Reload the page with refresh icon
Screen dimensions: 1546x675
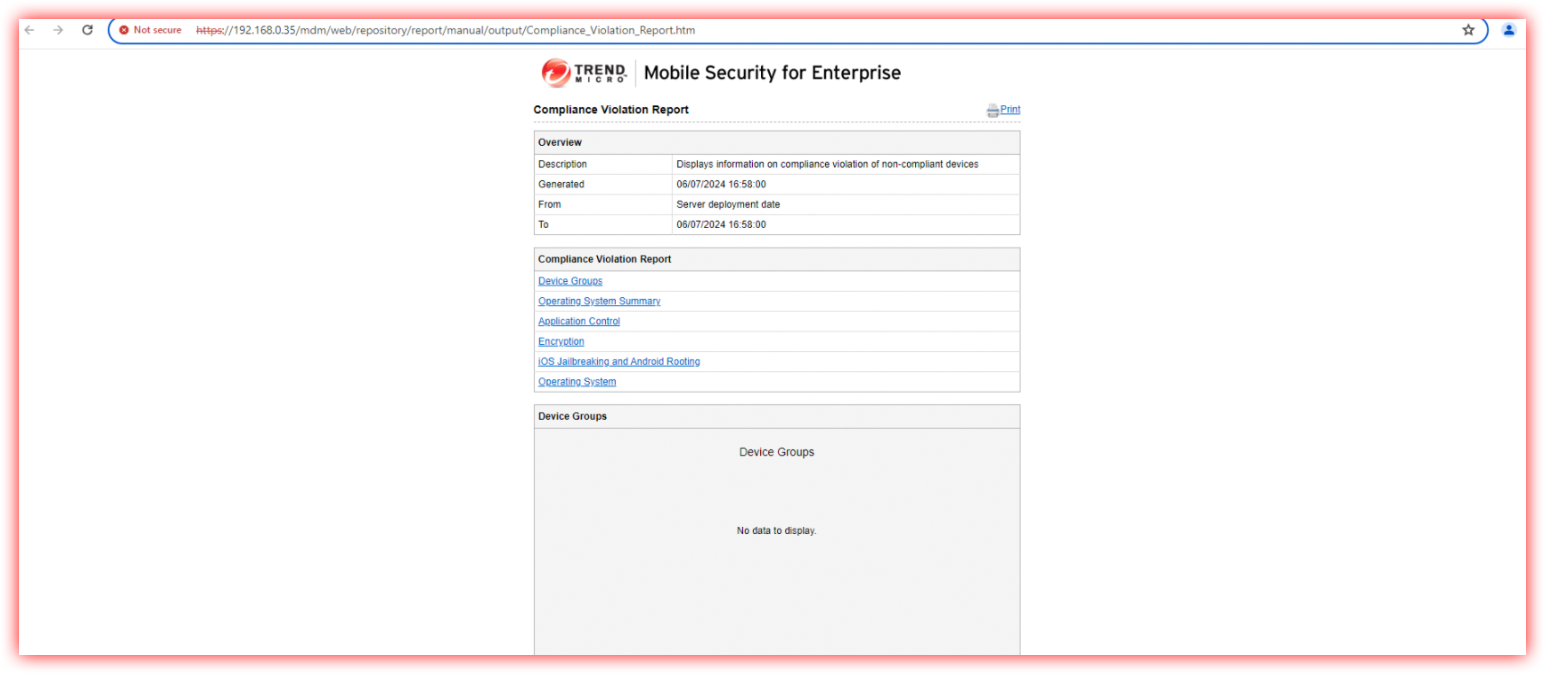pos(87,30)
